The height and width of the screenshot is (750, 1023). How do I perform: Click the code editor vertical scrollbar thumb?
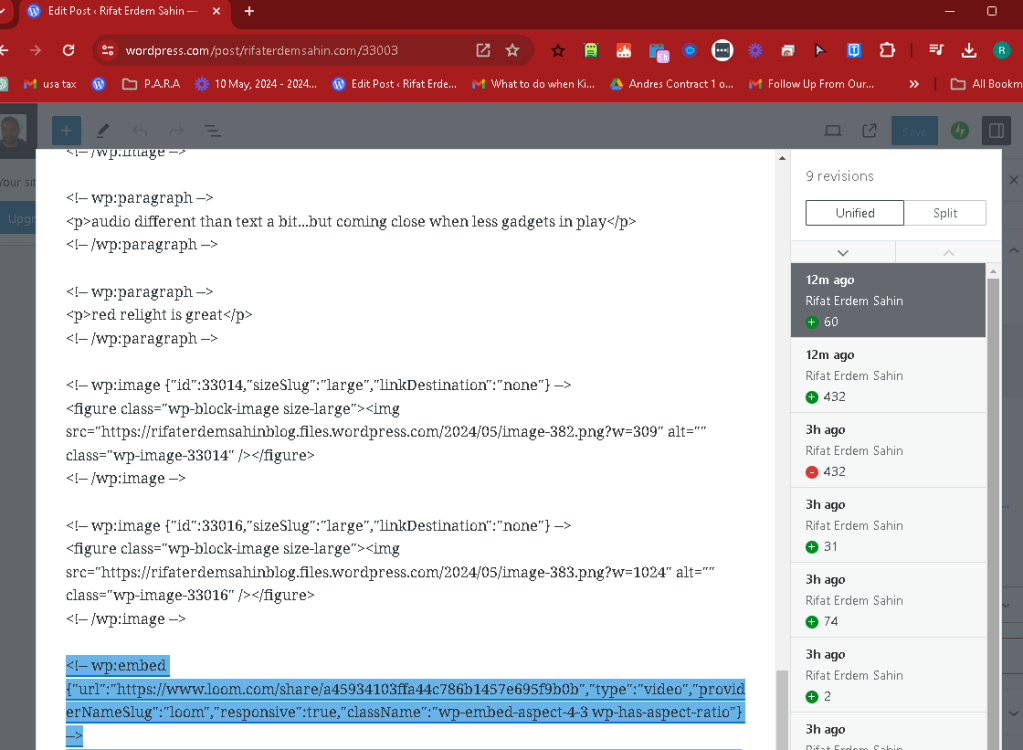pyautogui.click(x=782, y=710)
